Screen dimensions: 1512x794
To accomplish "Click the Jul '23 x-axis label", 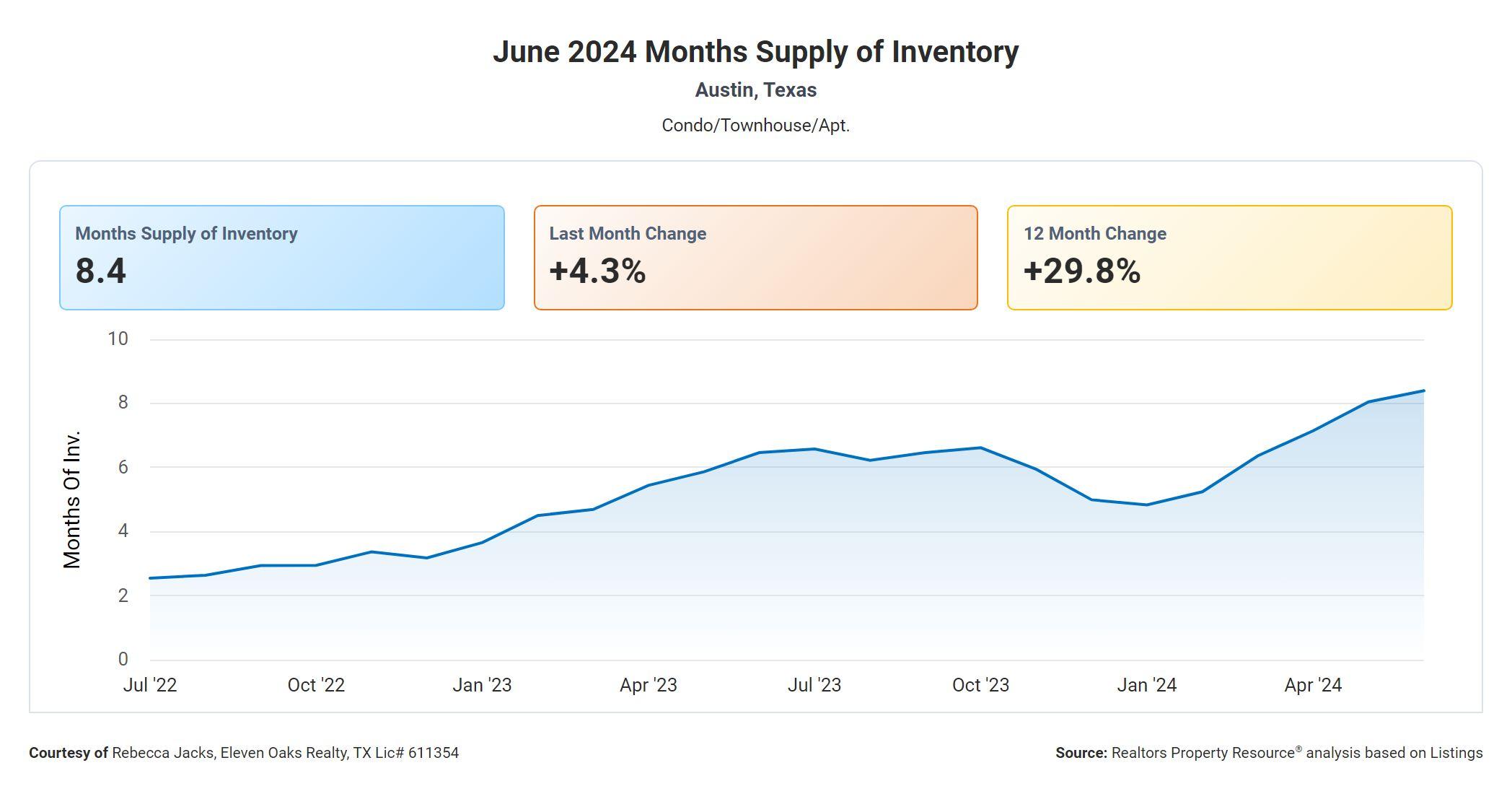I will (x=814, y=685).
